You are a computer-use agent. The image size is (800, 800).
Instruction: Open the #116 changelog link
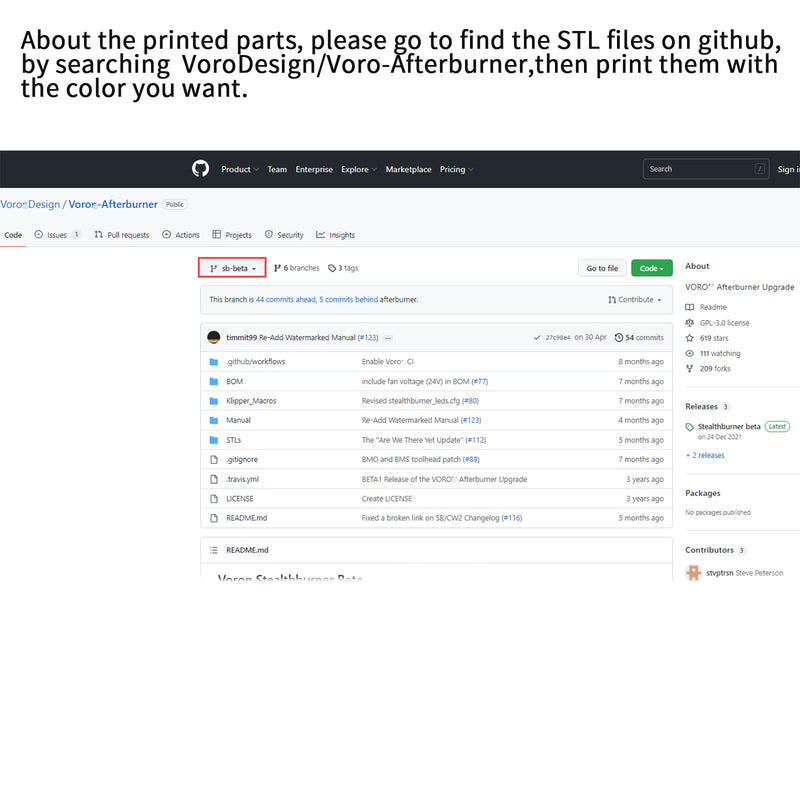coord(512,518)
